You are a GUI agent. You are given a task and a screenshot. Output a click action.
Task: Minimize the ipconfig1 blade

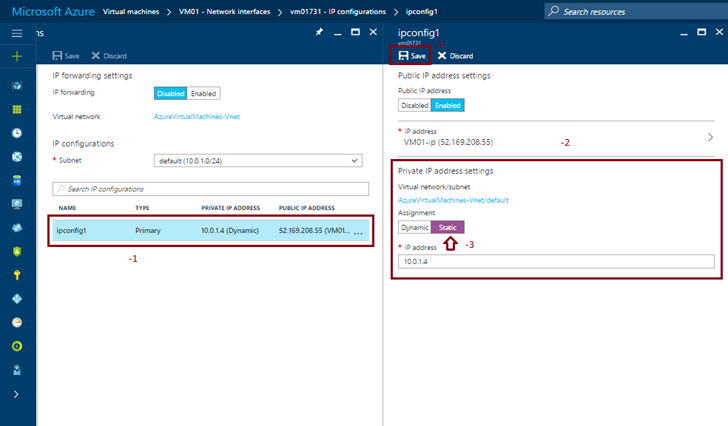tap(684, 33)
